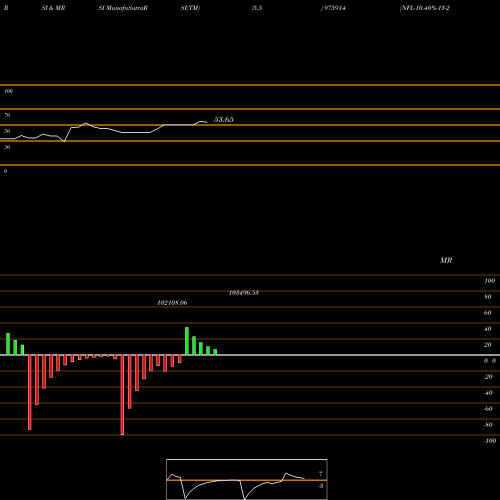500x500 pixels.
Task: Click the MR axis label 80
Action: click(488, 297)
